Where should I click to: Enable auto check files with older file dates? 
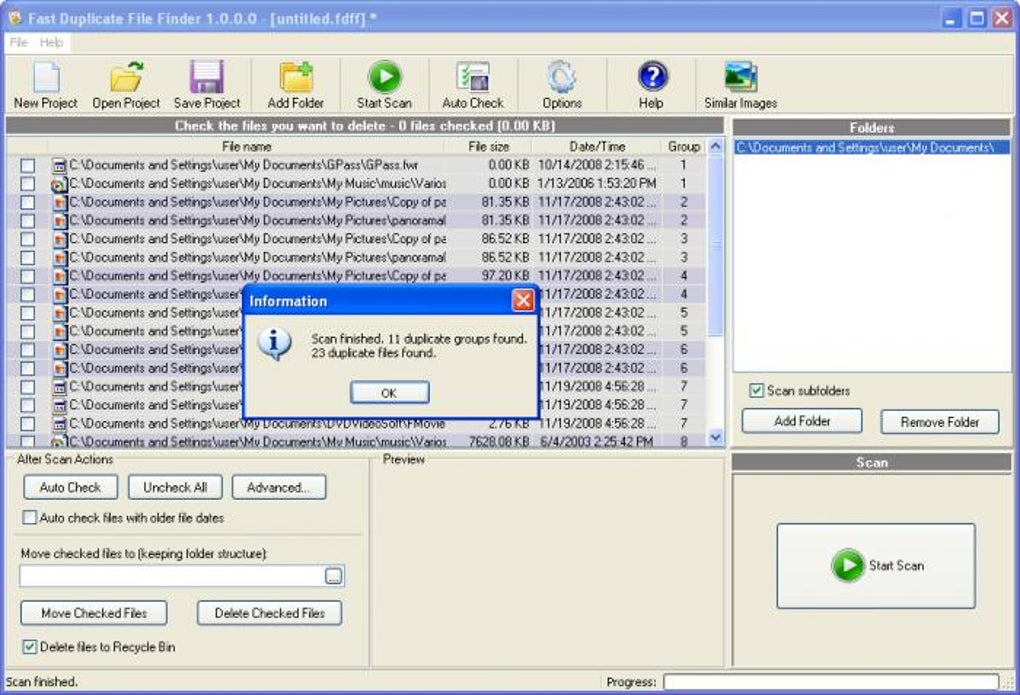[x=28, y=518]
